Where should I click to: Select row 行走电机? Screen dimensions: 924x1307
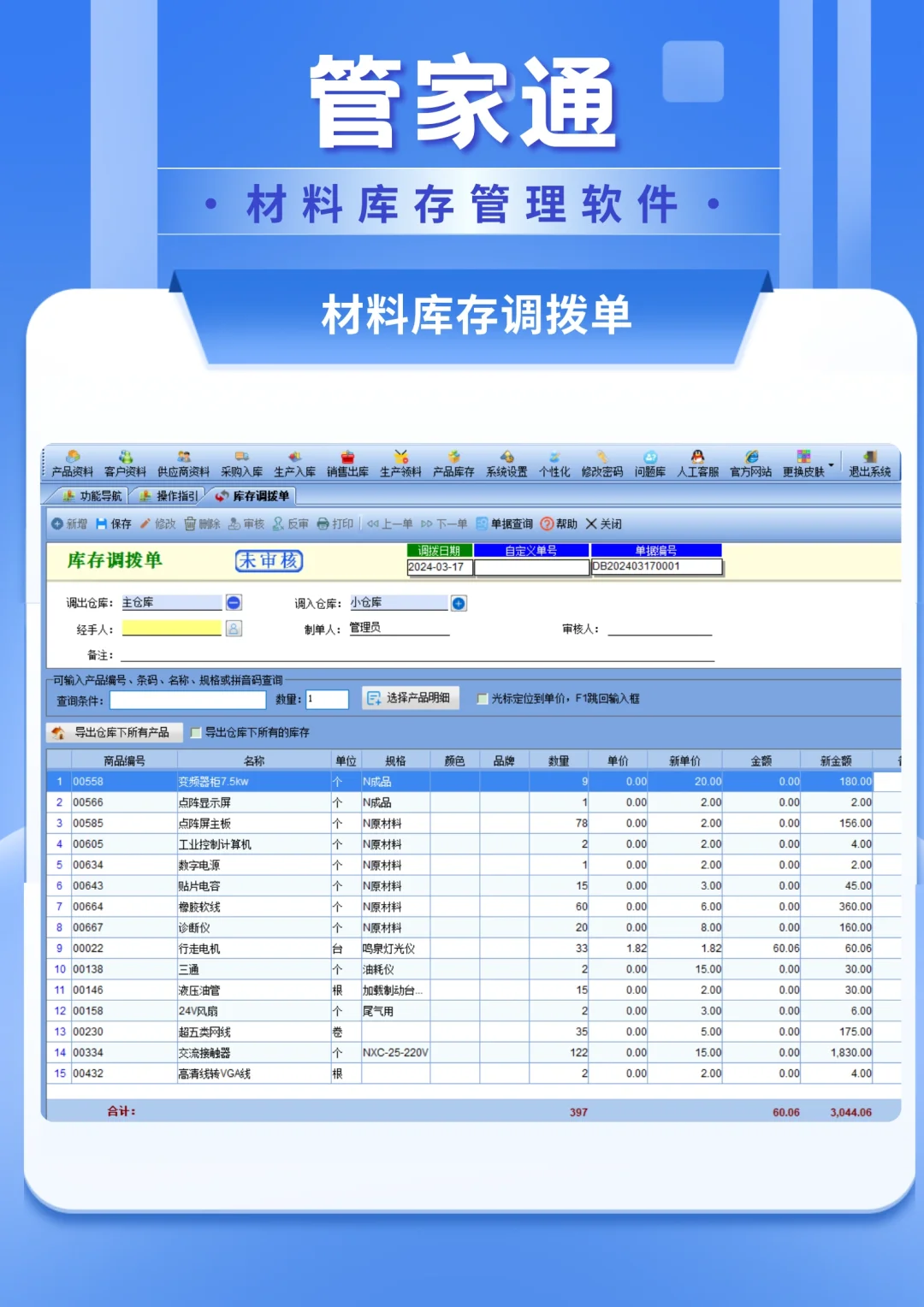point(473,949)
